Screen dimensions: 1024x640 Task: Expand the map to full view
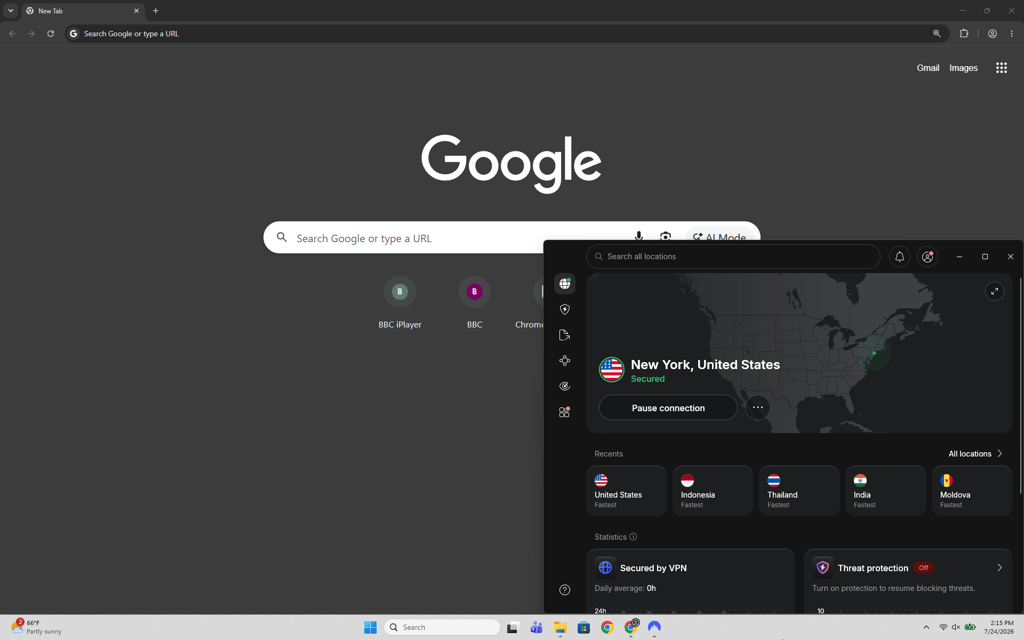[x=994, y=291]
